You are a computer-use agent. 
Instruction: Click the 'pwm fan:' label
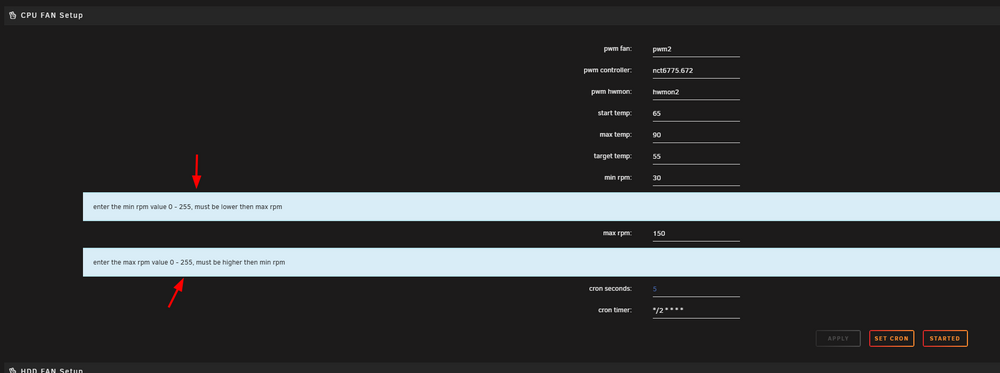(617, 48)
